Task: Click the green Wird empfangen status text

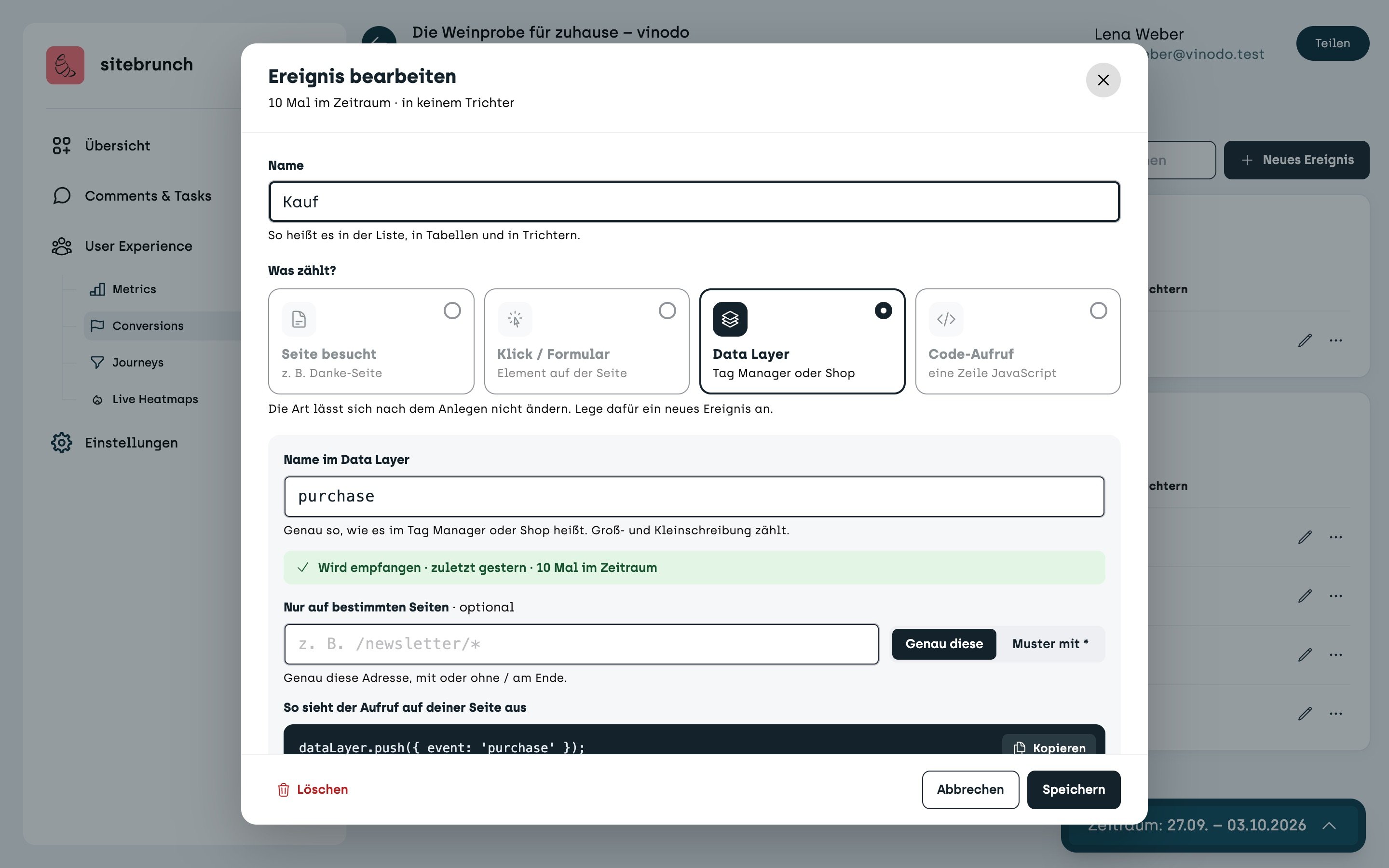Action: tap(487, 567)
